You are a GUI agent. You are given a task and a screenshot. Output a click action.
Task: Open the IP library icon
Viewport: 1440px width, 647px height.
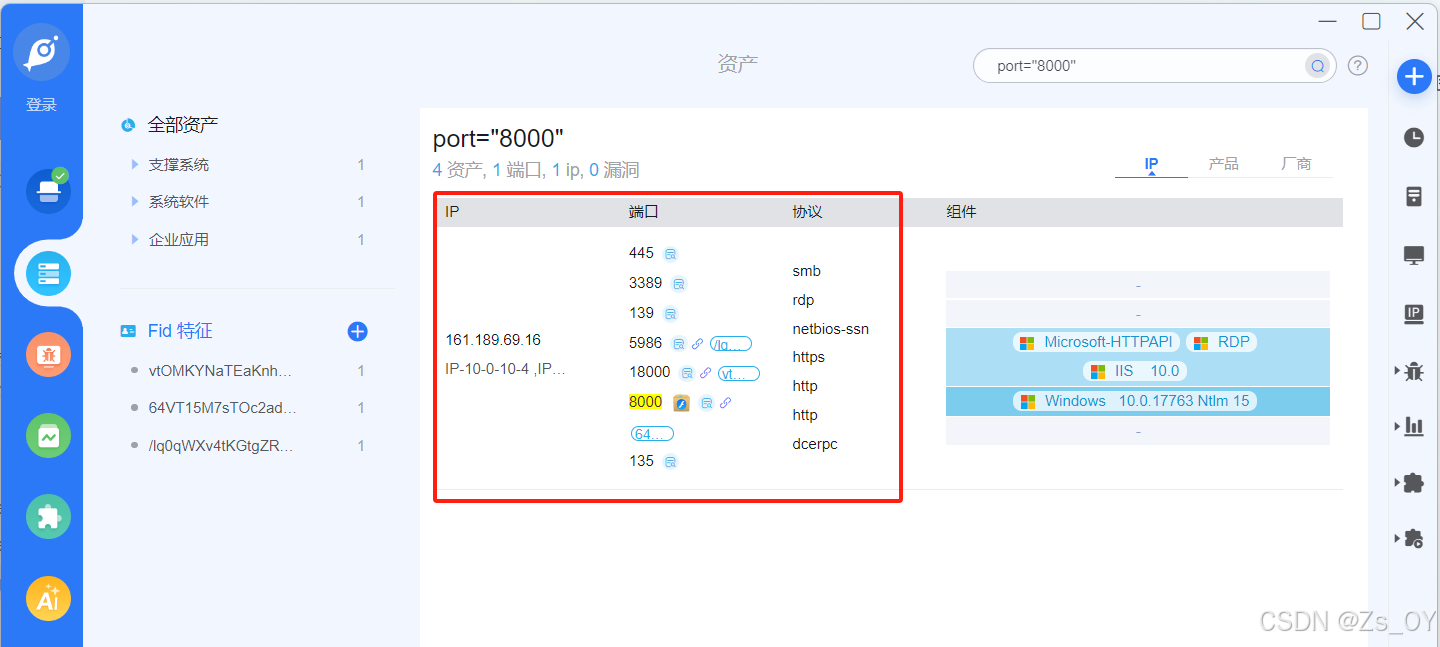coord(1414,314)
